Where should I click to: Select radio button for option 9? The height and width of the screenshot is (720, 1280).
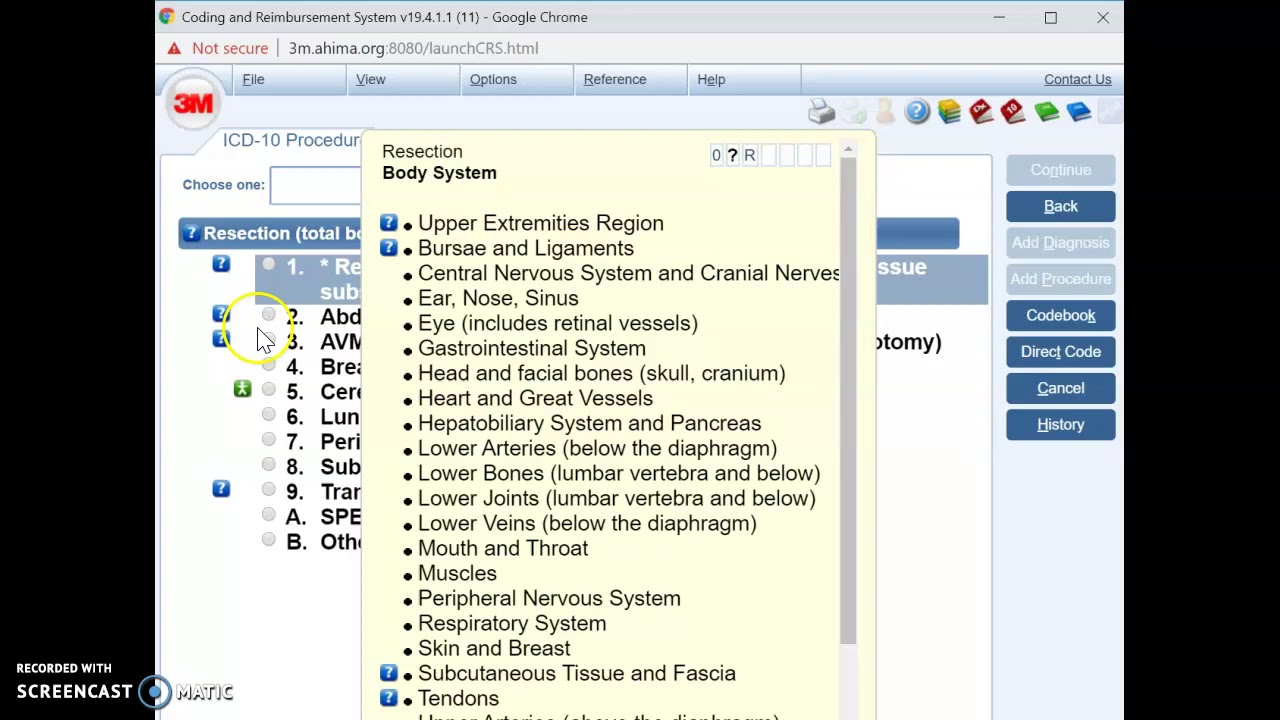pyautogui.click(x=269, y=490)
